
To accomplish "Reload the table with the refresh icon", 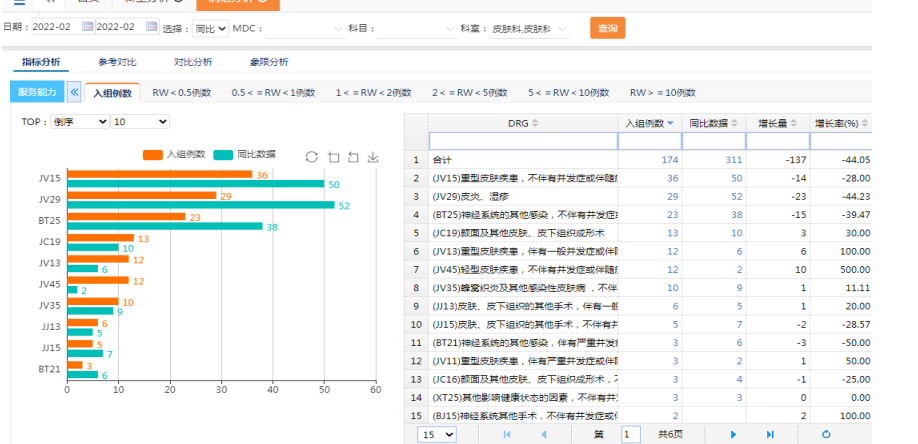I will tap(826, 434).
